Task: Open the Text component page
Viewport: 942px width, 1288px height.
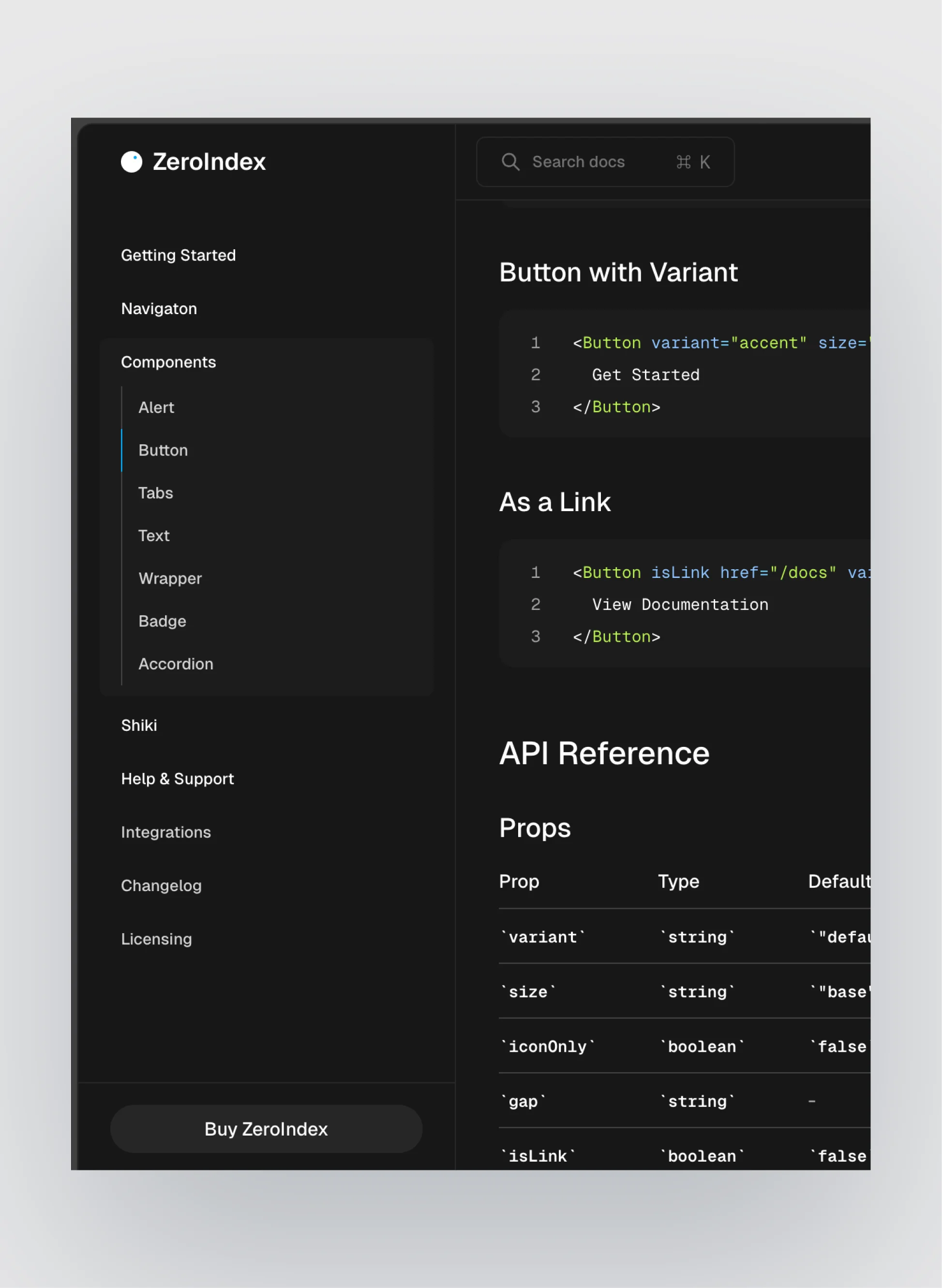Action: (x=153, y=536)
